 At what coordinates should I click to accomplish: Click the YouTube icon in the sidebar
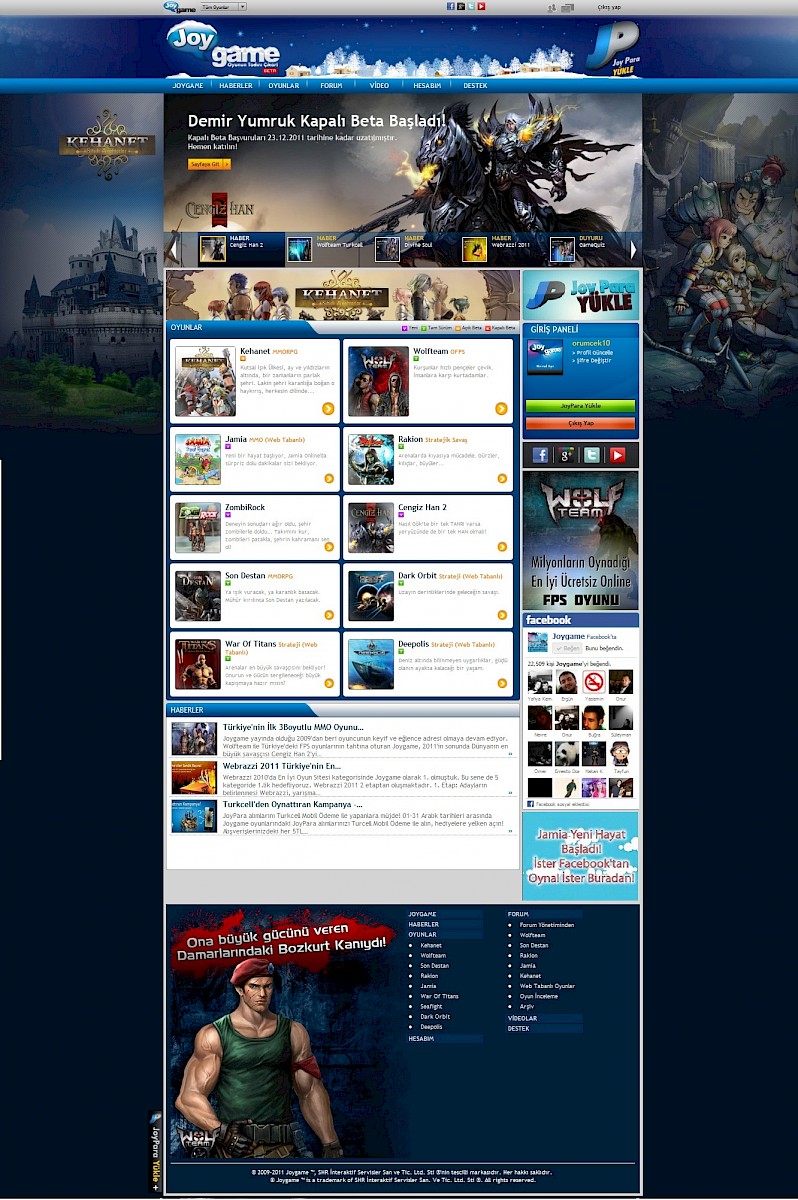click(x=618, y=455)
